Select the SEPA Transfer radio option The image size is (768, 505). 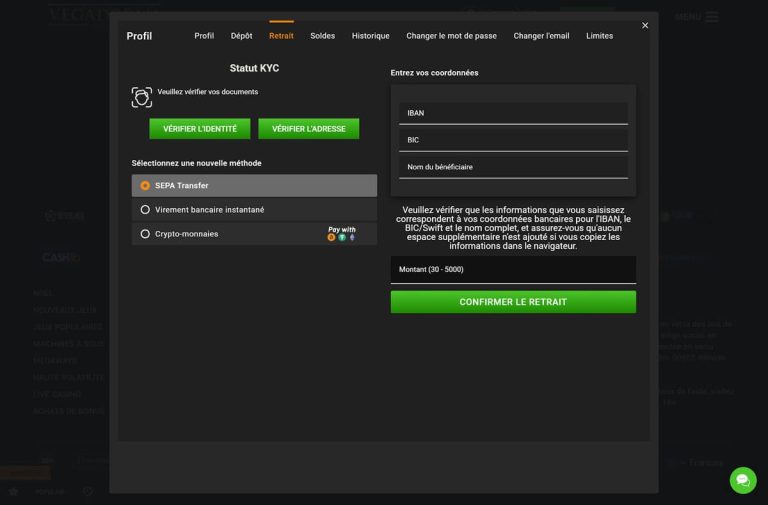click(254, 186)
